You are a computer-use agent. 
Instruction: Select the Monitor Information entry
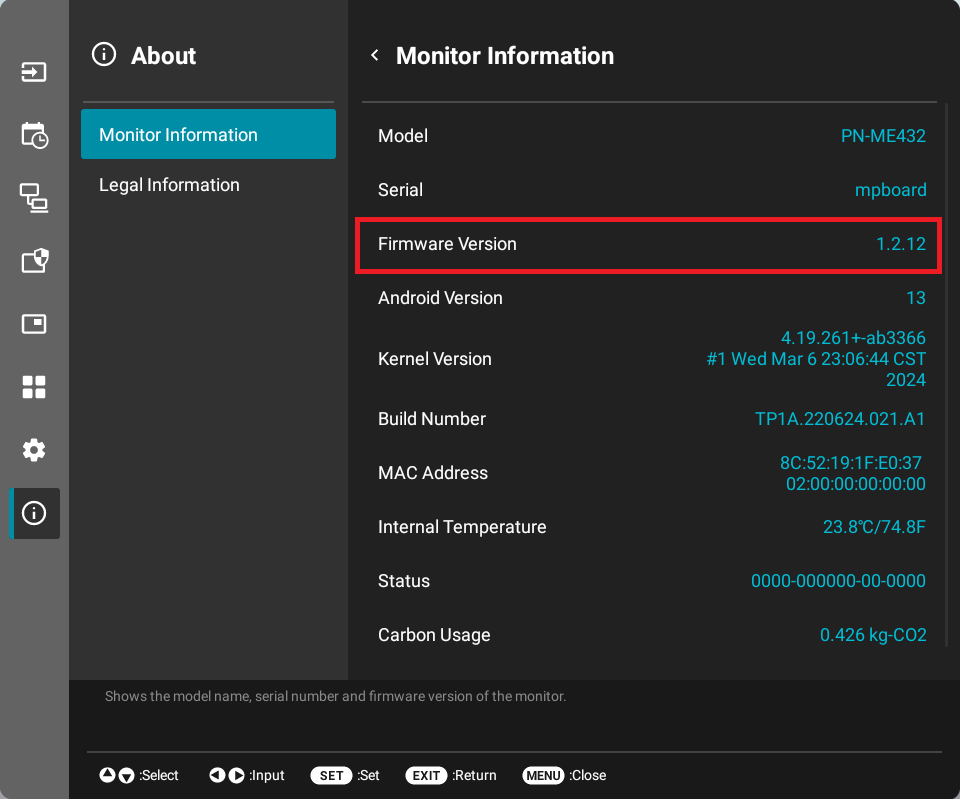coord(208,133)
